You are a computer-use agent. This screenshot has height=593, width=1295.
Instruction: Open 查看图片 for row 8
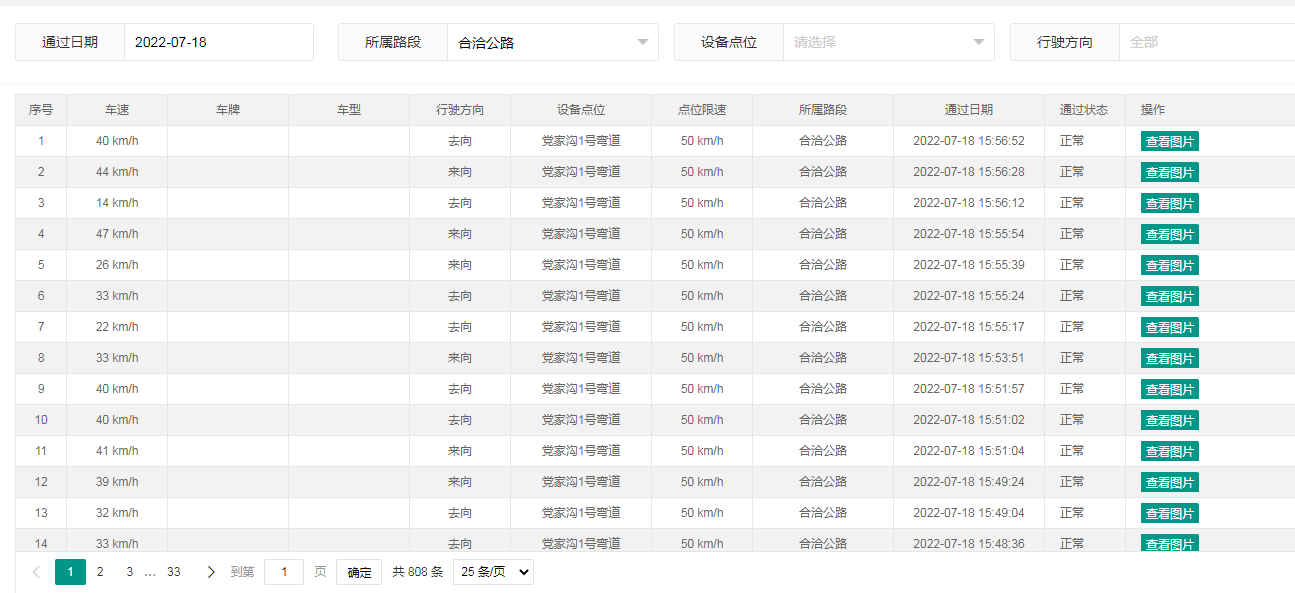point(1169,358)
